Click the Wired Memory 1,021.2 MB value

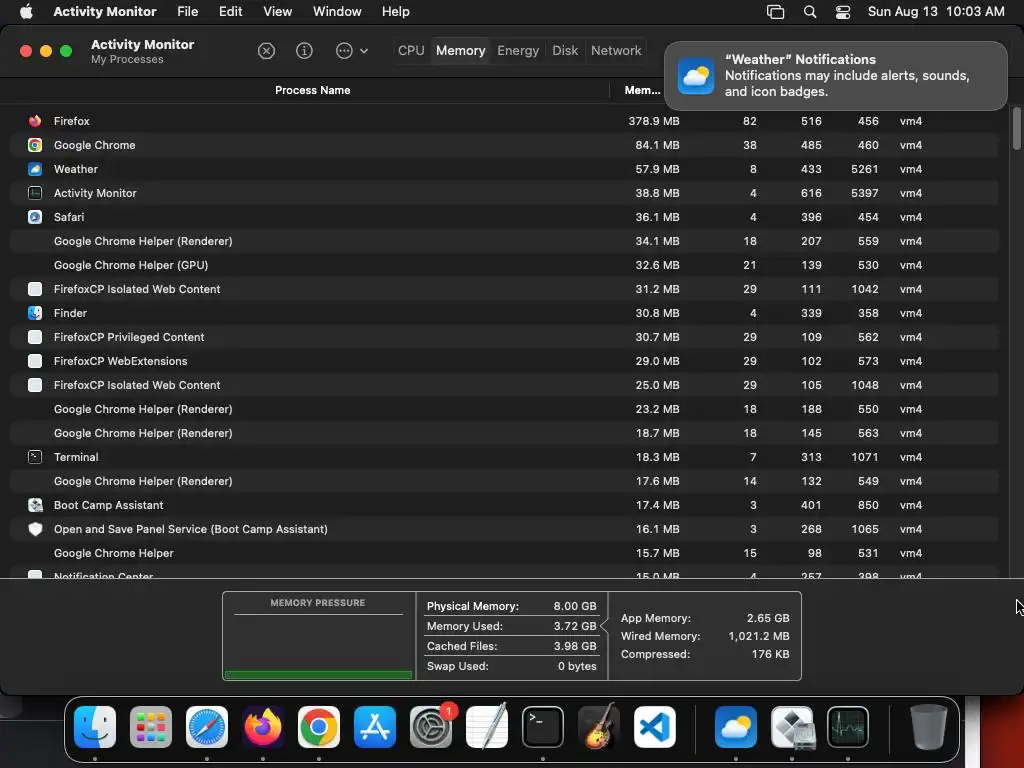759,636
